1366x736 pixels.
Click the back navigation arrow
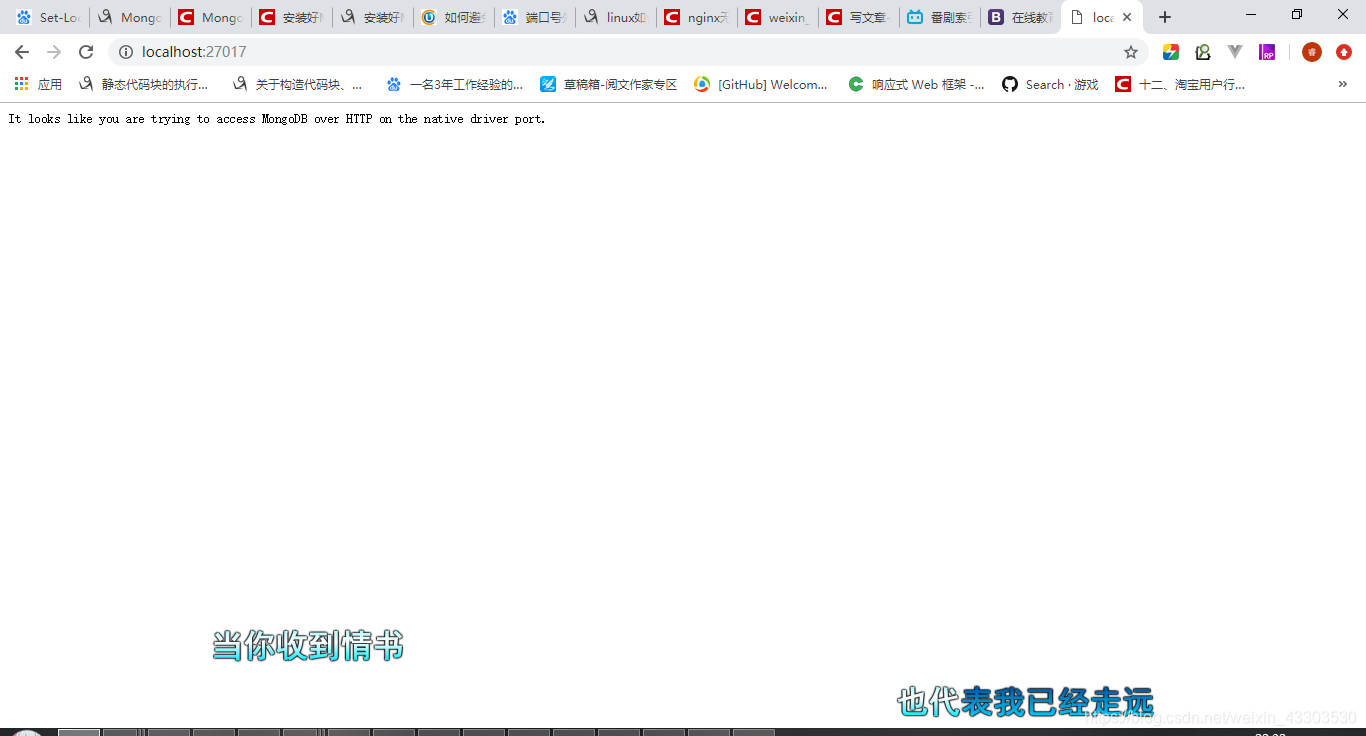tap(21, 52)
